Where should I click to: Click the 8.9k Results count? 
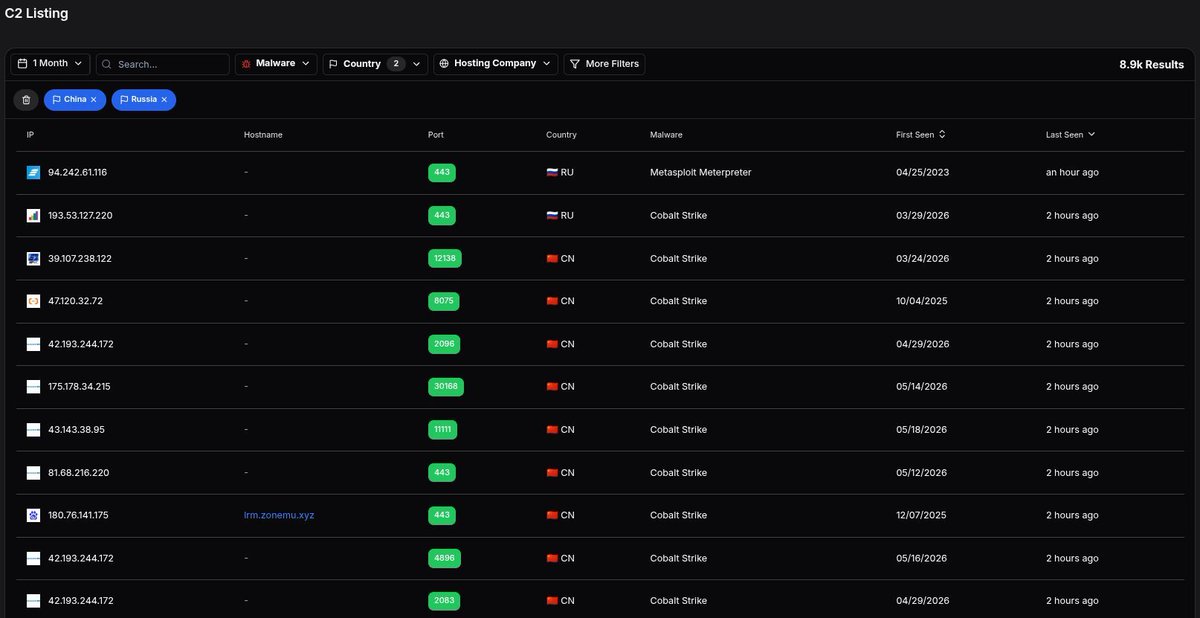click(1151, 64)
